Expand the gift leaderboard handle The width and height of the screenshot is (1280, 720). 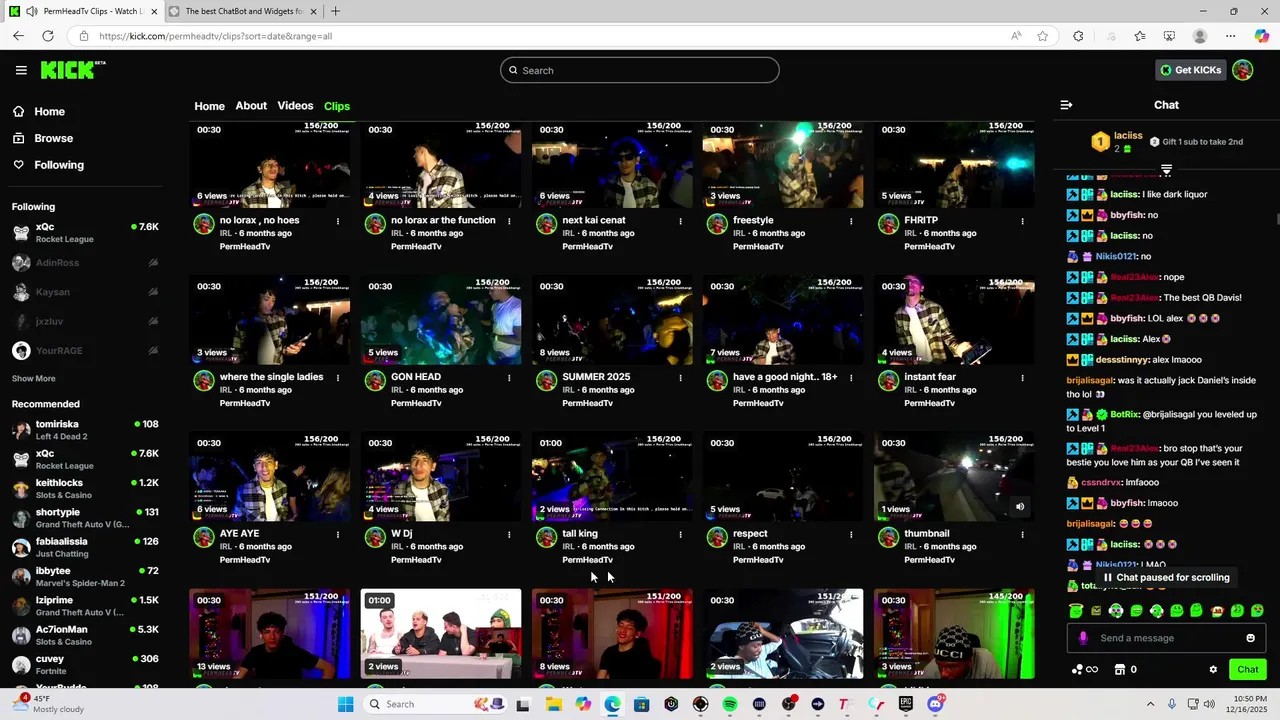tap(1166, 169)
